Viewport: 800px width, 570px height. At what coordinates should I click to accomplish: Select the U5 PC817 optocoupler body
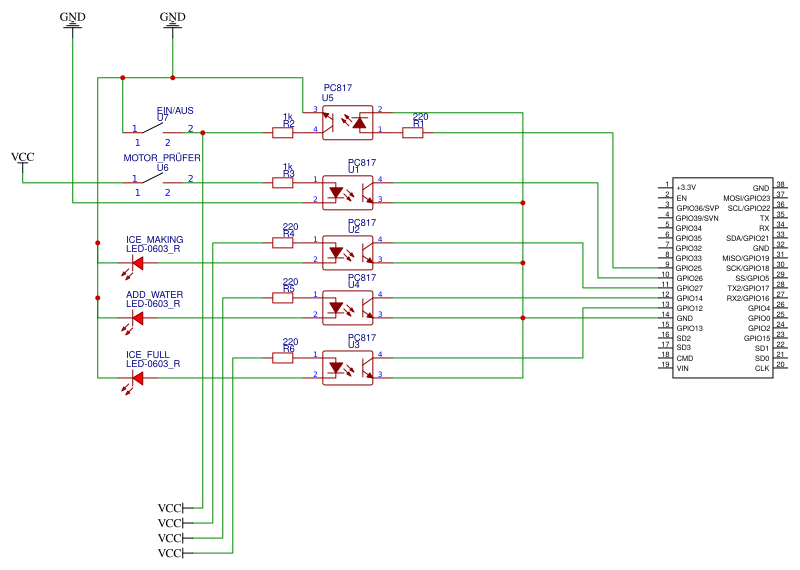click(x=347, y=122)
